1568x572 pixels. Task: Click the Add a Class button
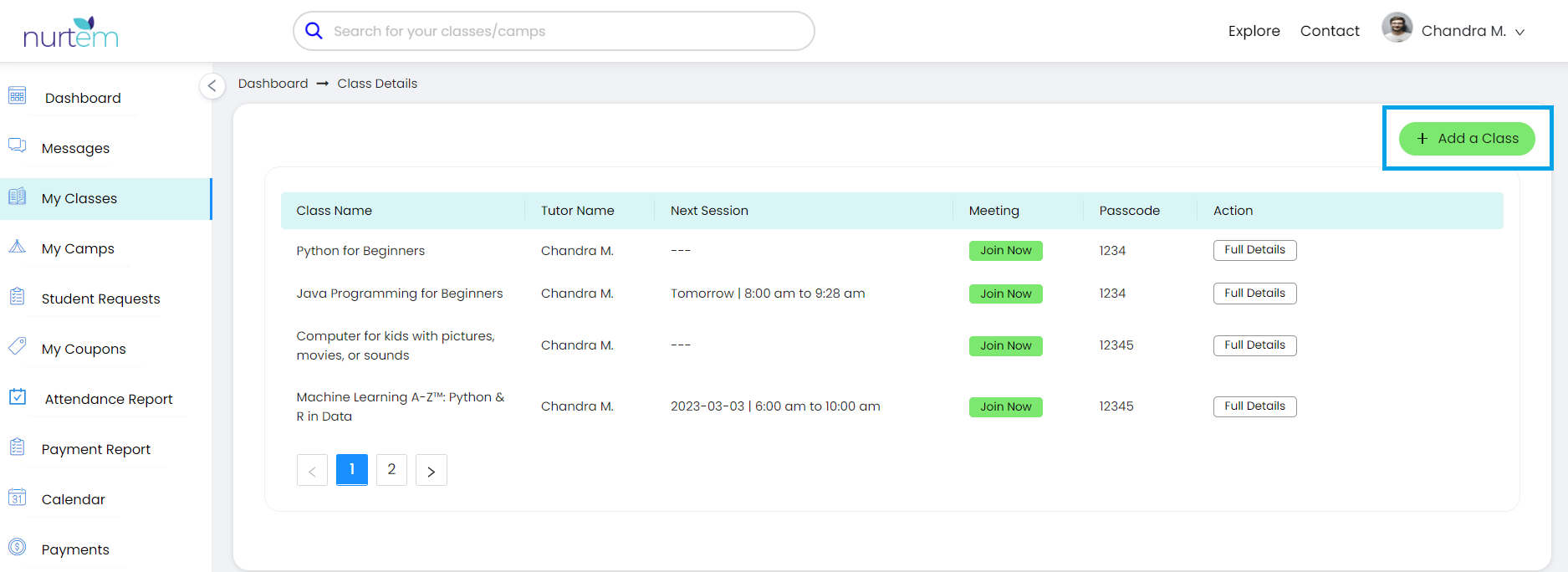(x=1467, y=139)
